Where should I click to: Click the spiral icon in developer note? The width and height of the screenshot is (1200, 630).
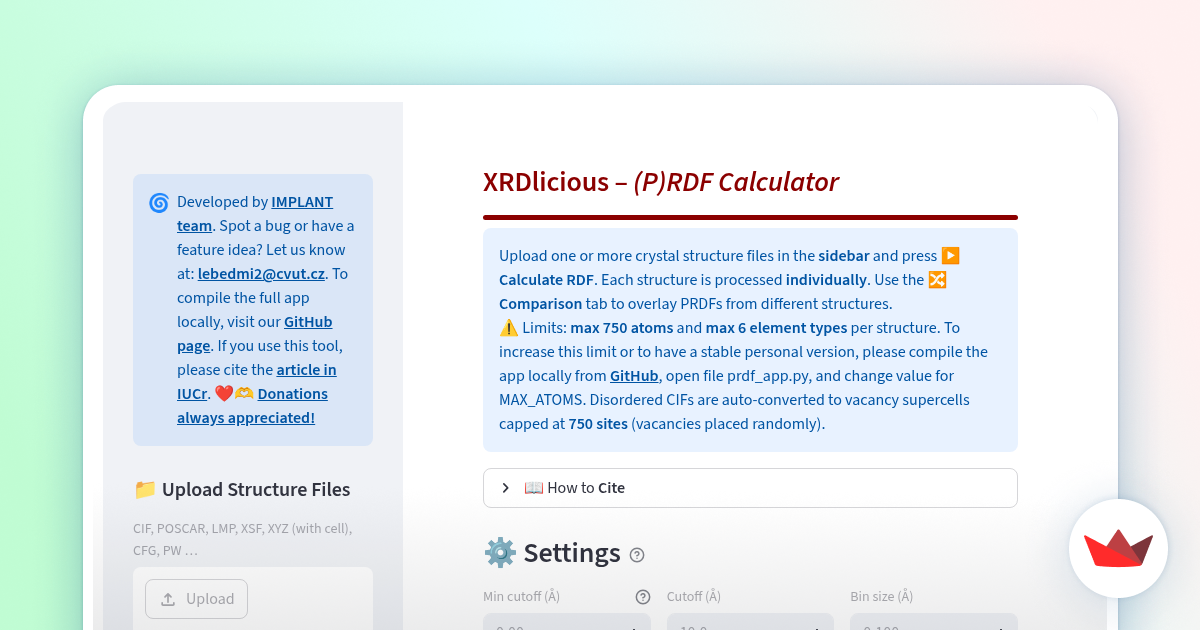tap(159, 203)
